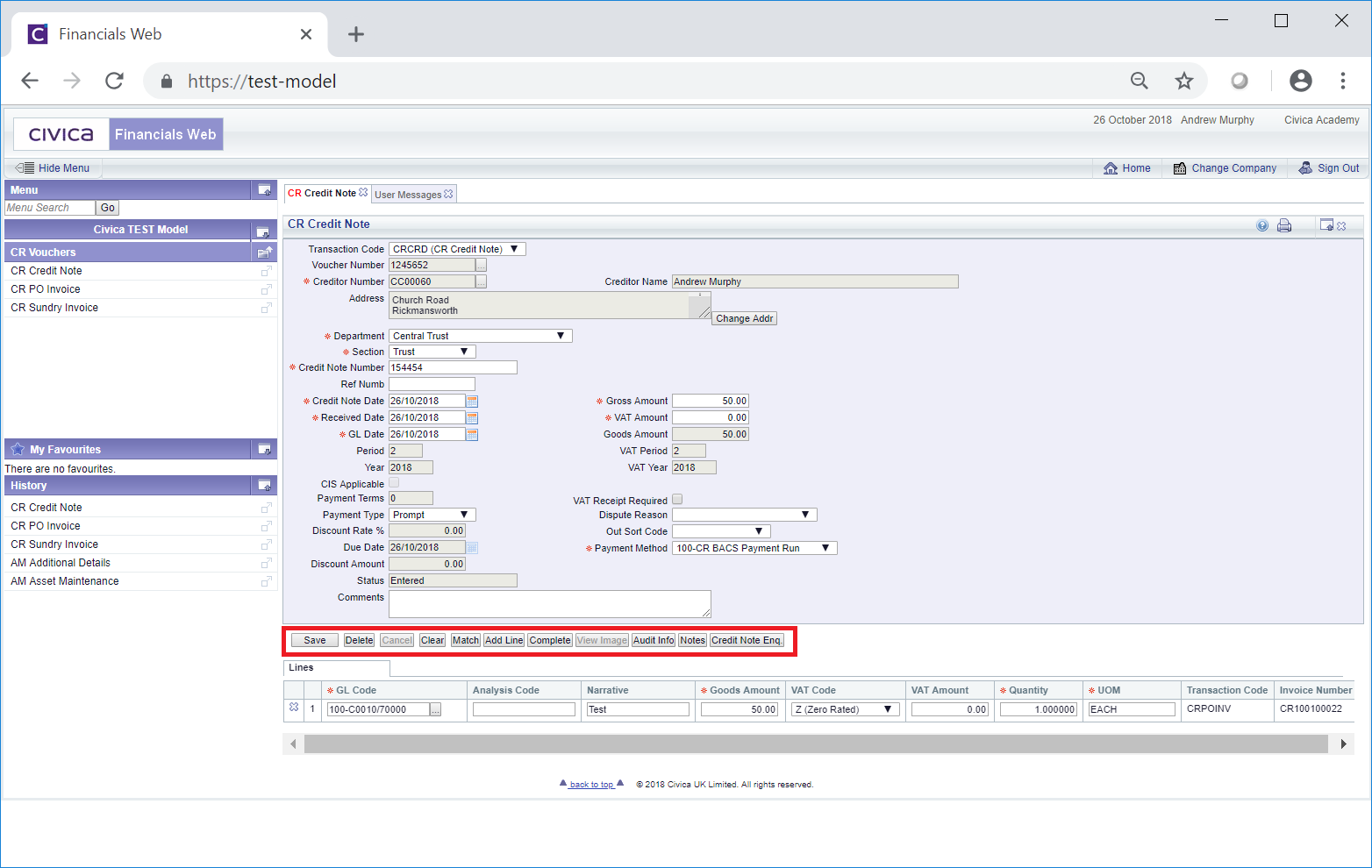Open Credit Note Date calendar picker
The image size is (1372, 868).
point(472,402)
